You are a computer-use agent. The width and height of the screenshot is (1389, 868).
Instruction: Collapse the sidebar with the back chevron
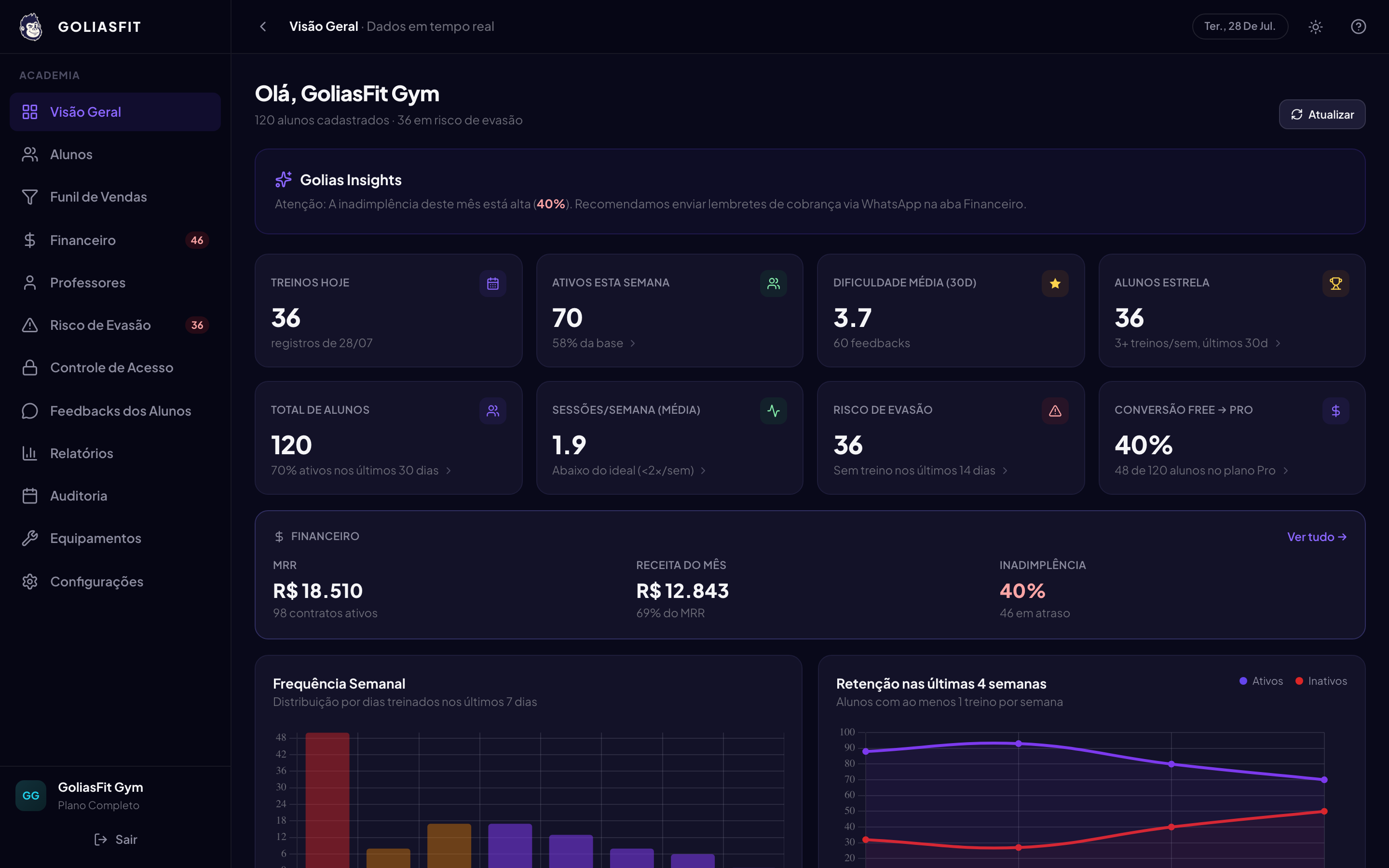coord(263,27)
